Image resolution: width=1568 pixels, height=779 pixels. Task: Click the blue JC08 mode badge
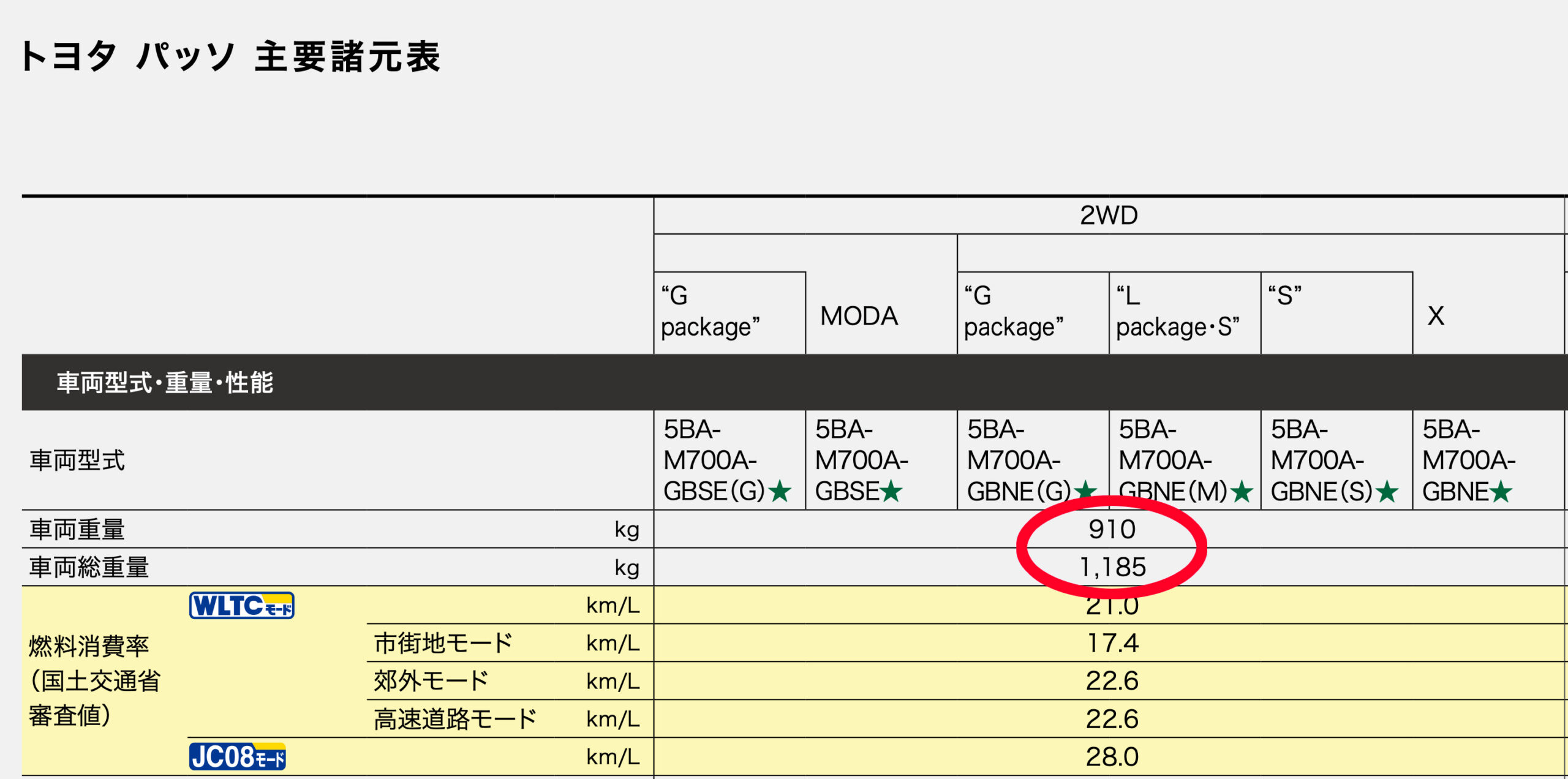pyautogui.click(x=237, y=757)
